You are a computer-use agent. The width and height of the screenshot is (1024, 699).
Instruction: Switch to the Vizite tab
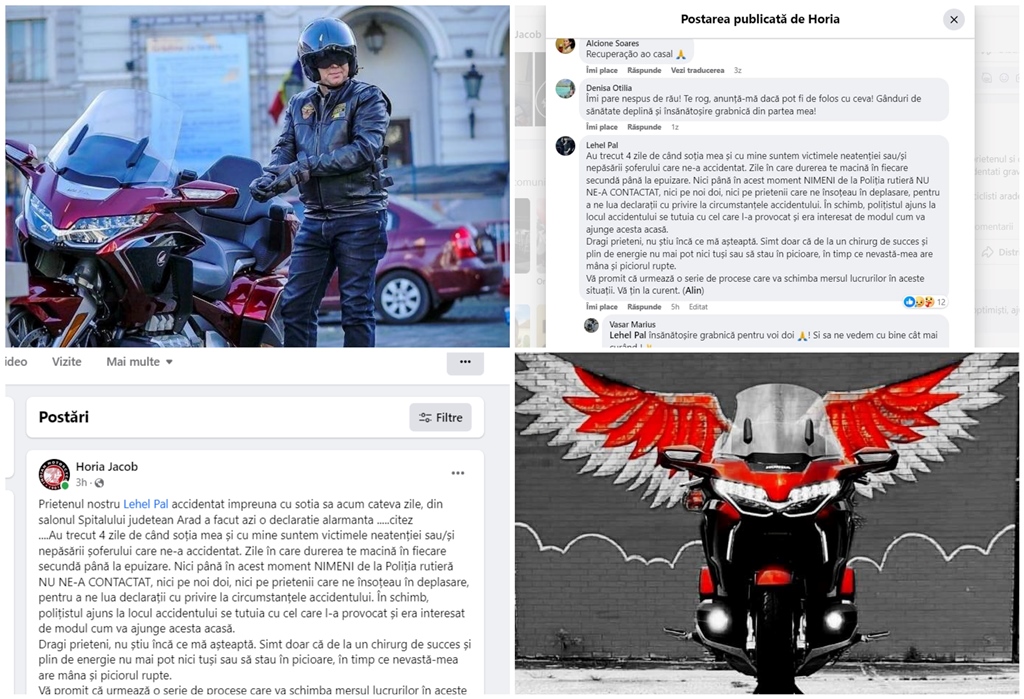(x=67, y=362)
